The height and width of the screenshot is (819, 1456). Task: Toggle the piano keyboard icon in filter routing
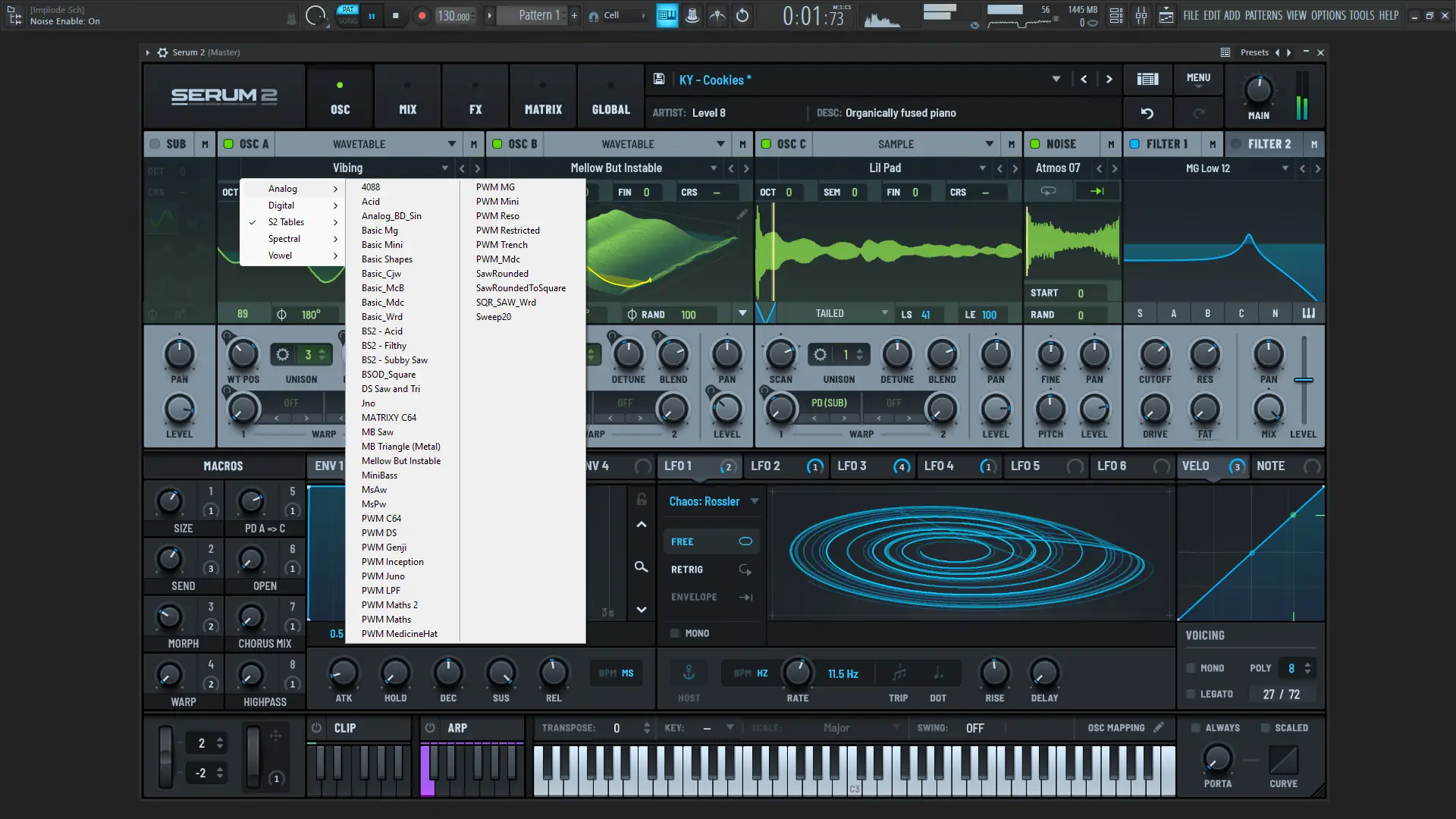1309,313
